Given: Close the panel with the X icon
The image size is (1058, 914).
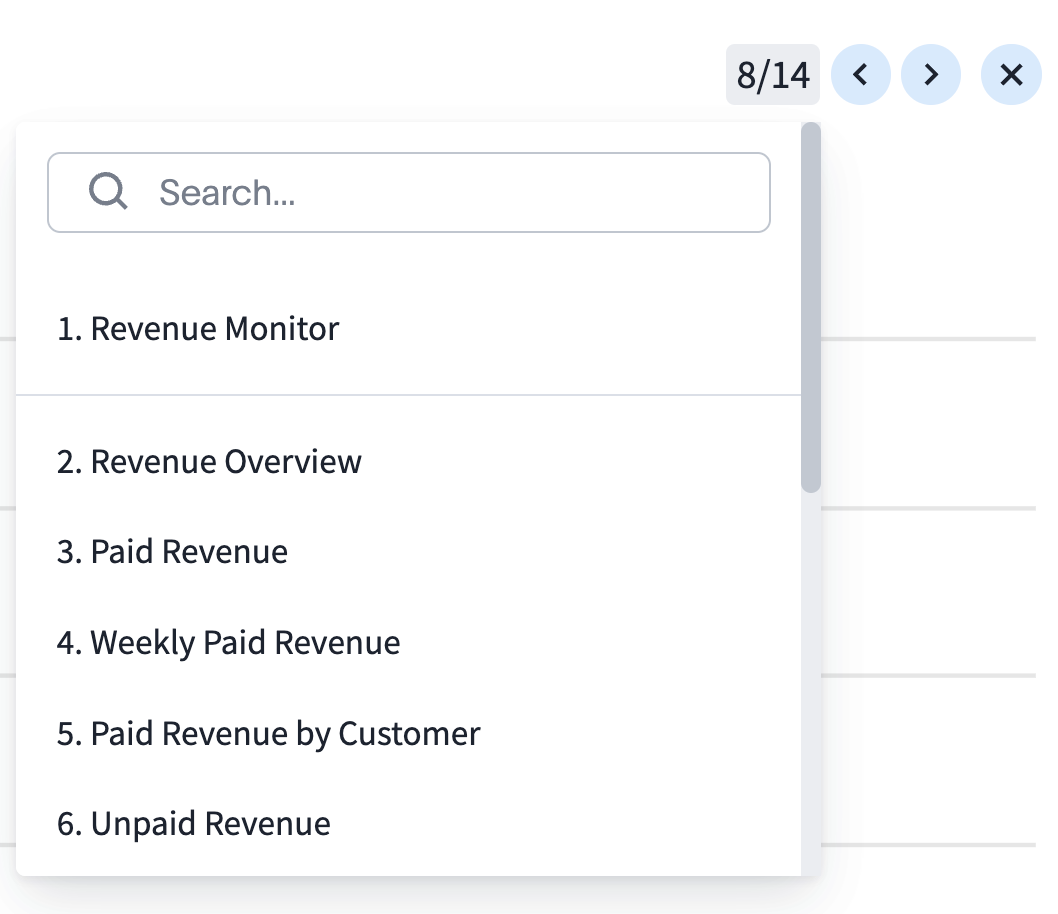Looking at the screenshot, I should [x=1011, y=75].
